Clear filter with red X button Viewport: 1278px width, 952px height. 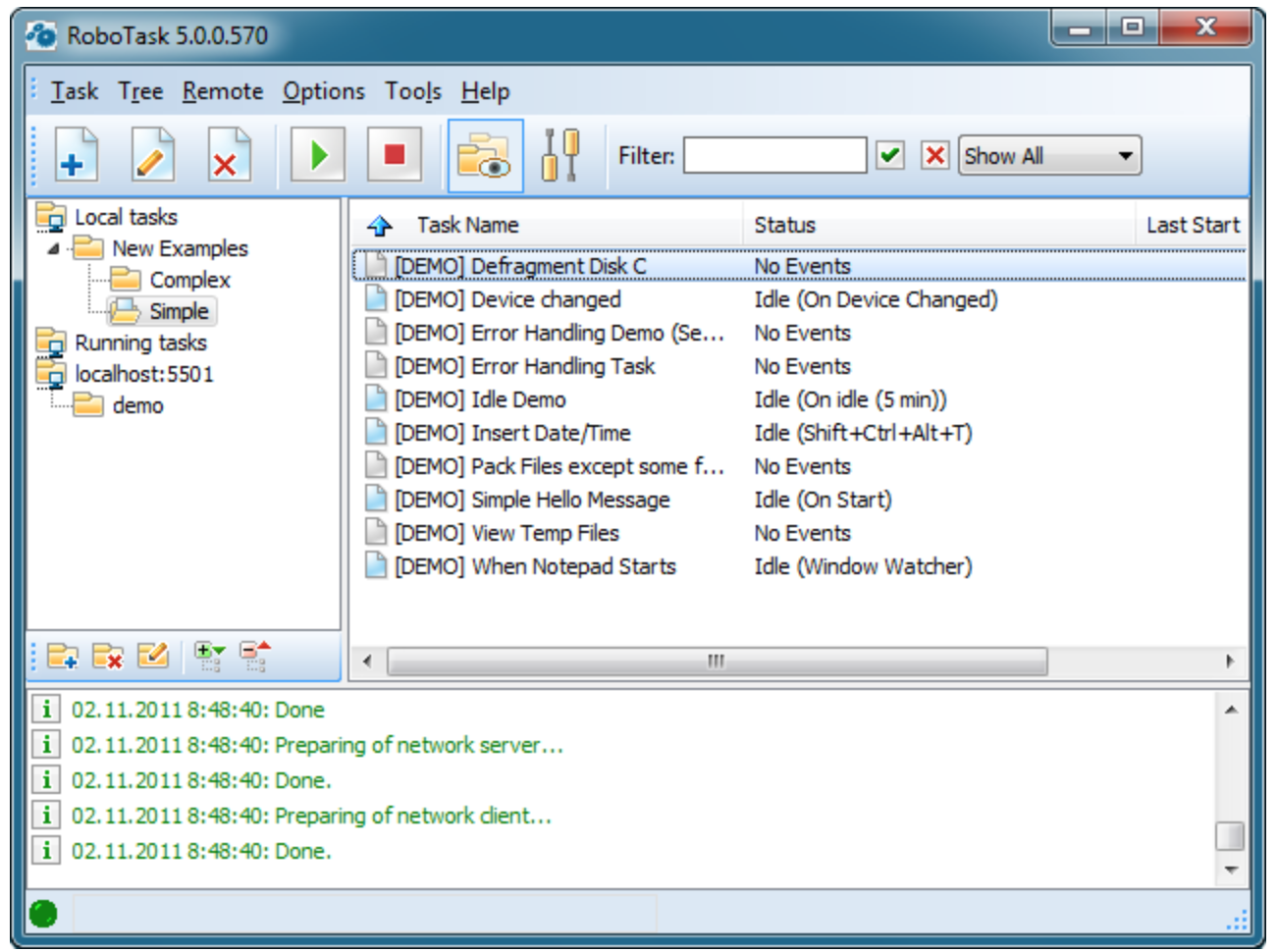click(935, 155)
